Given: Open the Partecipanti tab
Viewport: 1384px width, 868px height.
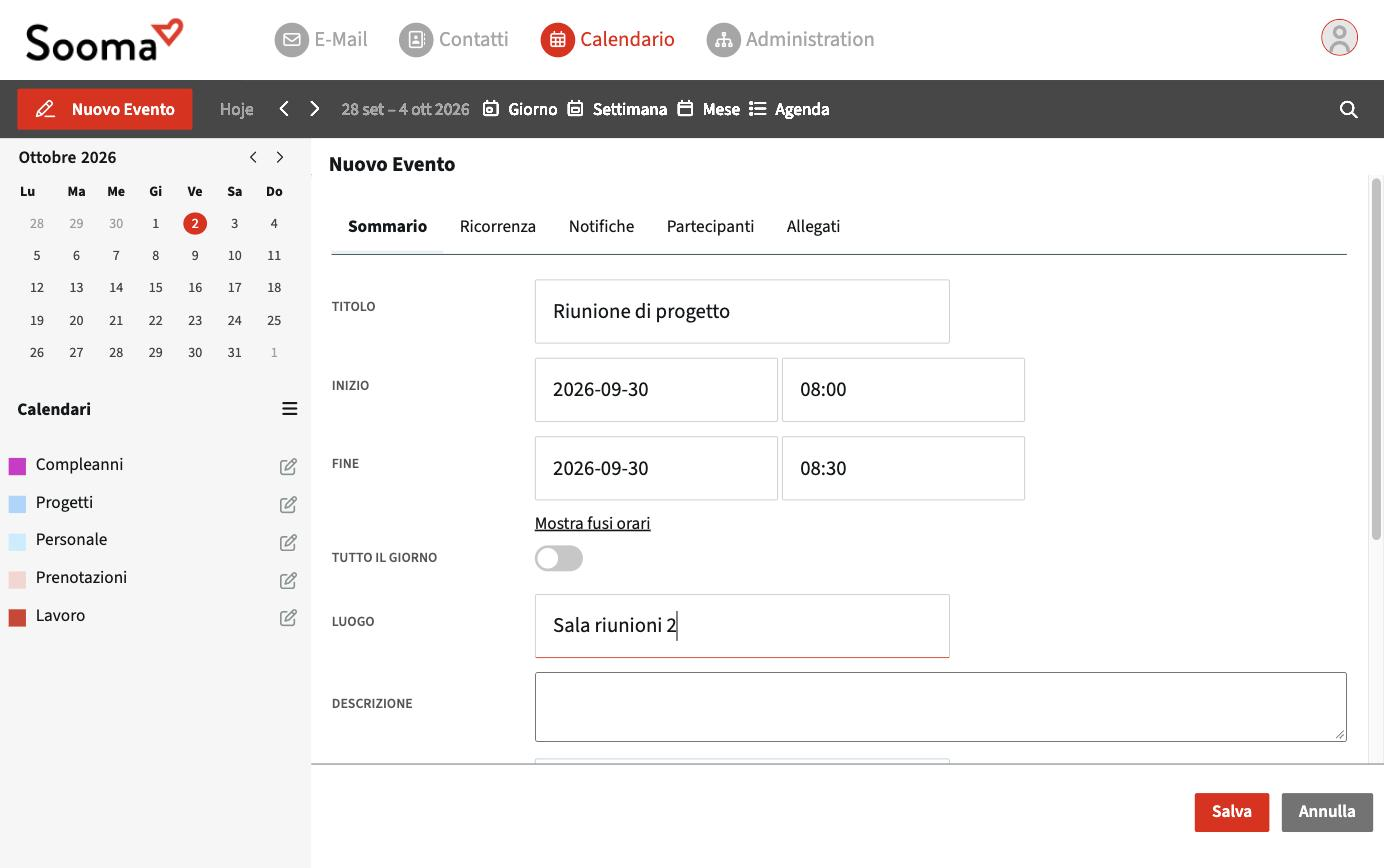Looking at the screenshot, I should (710, 226).
